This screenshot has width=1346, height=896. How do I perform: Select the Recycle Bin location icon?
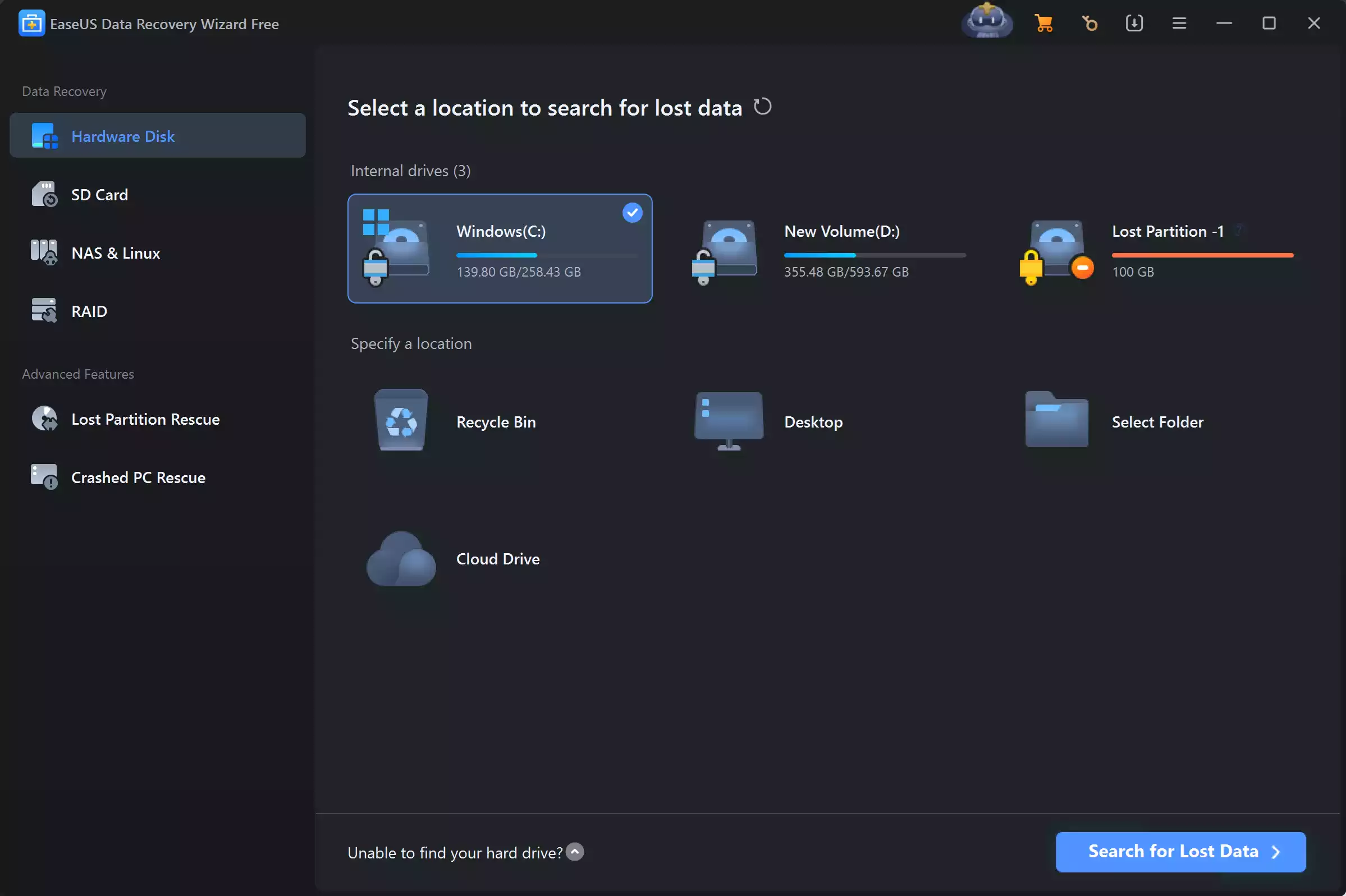[401, 421]
